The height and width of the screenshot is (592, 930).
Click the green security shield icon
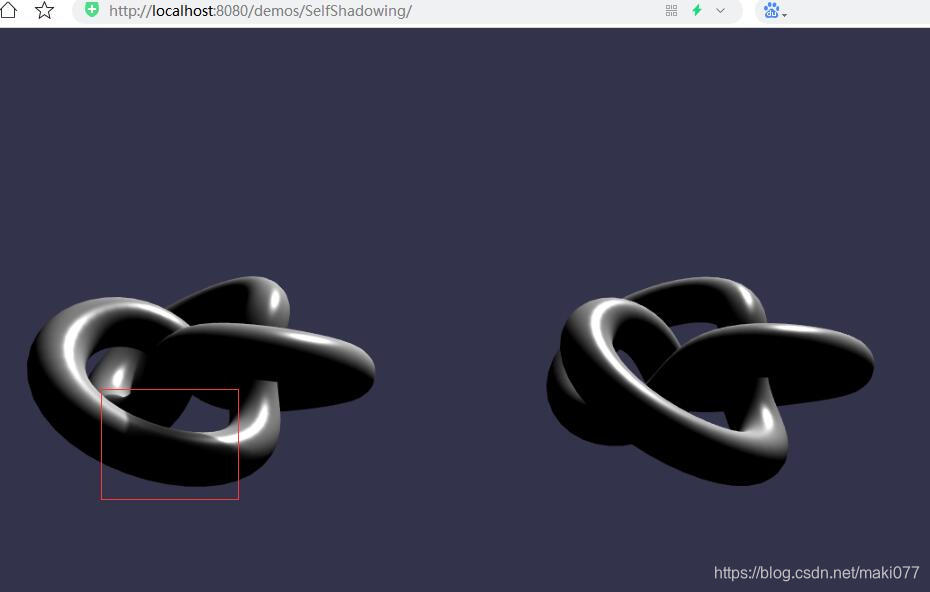[x=91, y=9]
